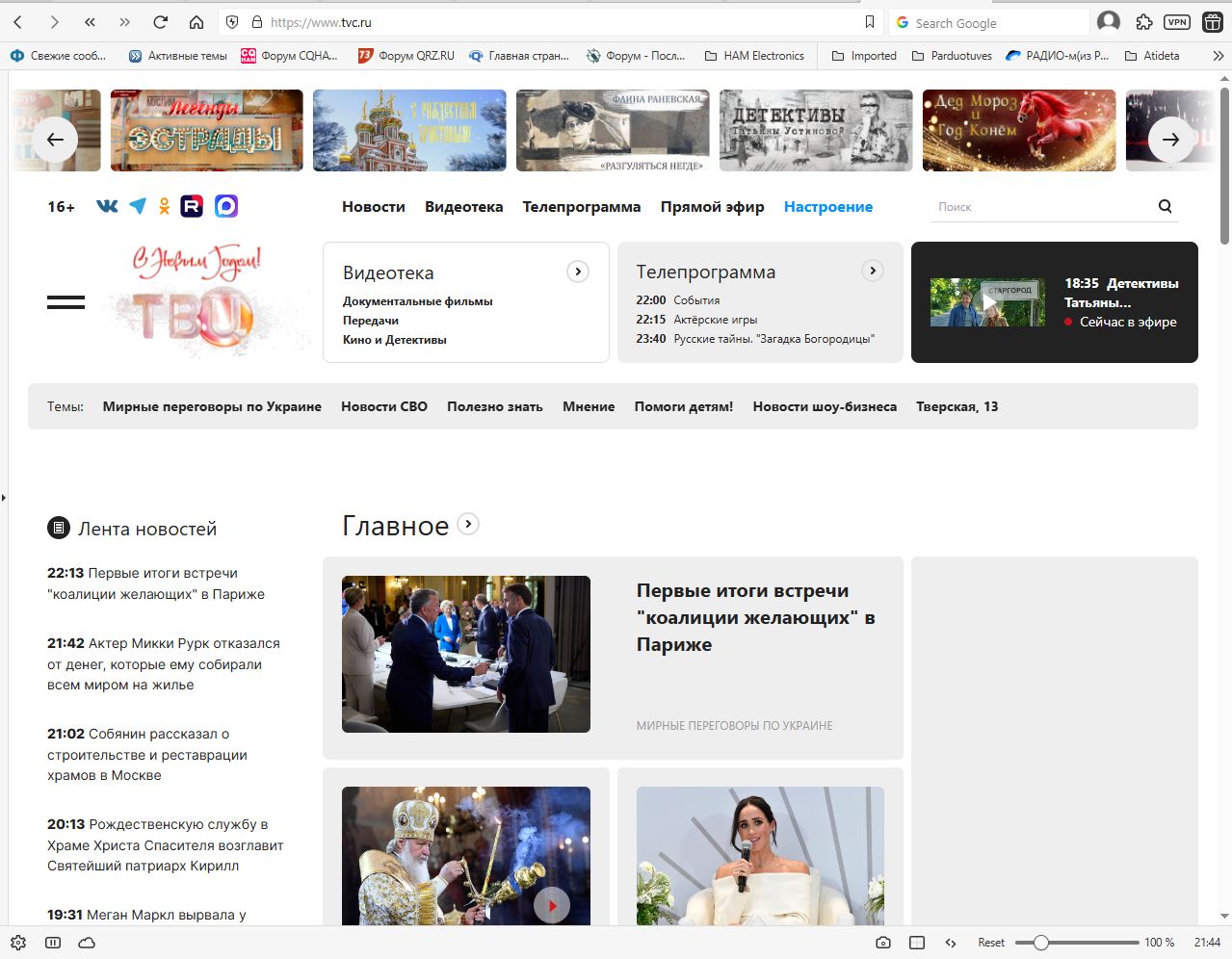Open Микки Рурк news item in feed
The height and width of the screenshot is (959, 1232).
[x=164, y=663]
